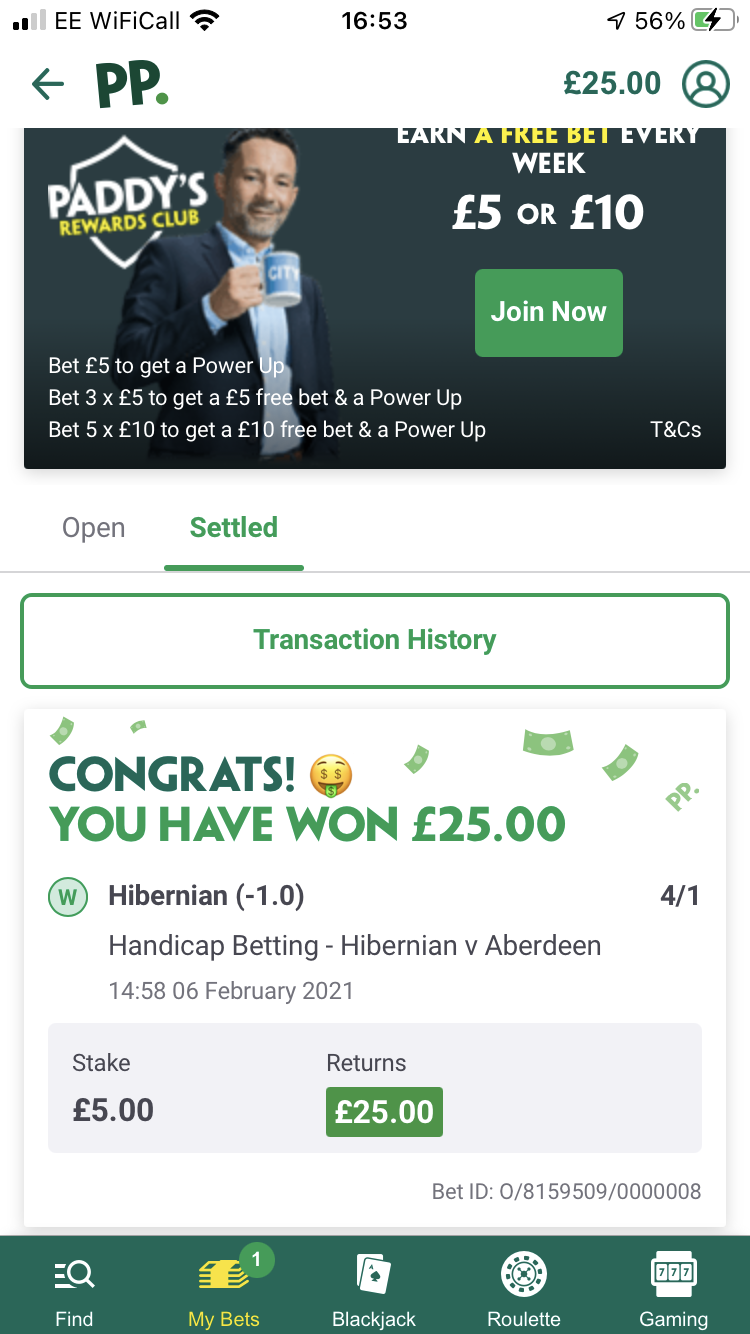This screenshot has height=1334, width=750.
Task: Open the Blackjack cards icon
Action: (374, 1274)
